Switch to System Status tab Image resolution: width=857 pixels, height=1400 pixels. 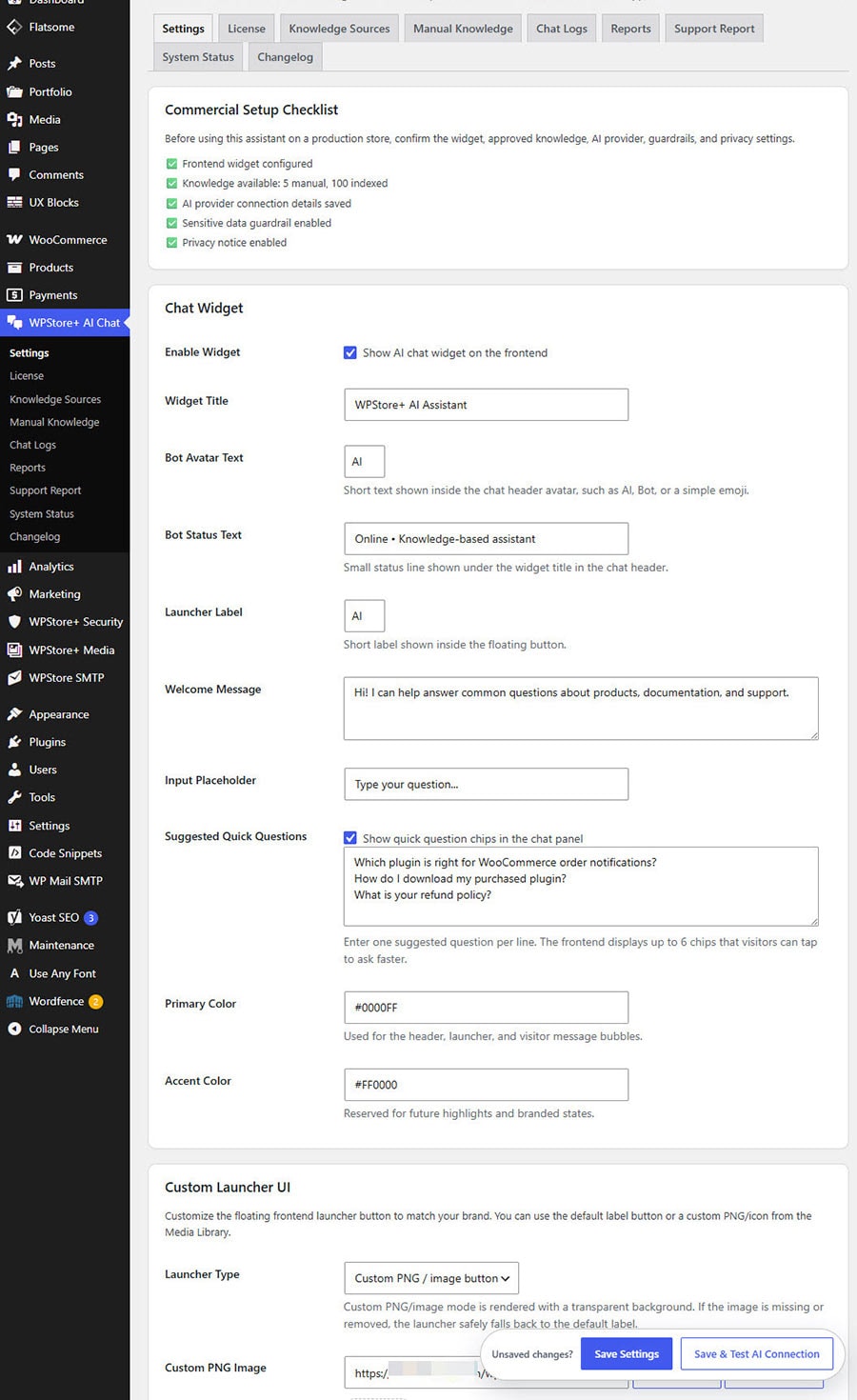point(198,57)
